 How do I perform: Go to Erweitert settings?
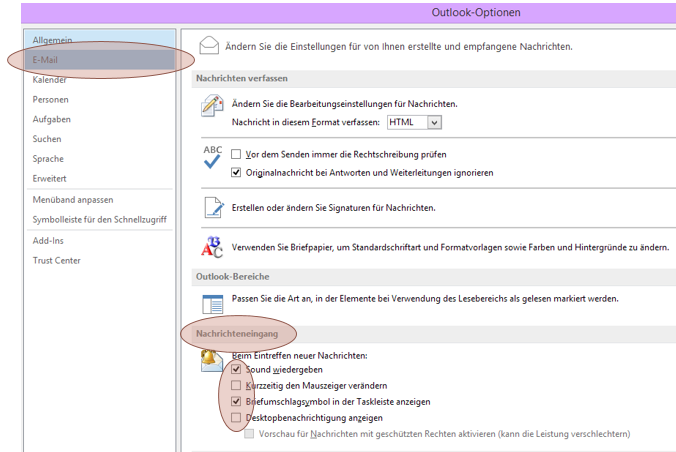(x=51, y=178)
